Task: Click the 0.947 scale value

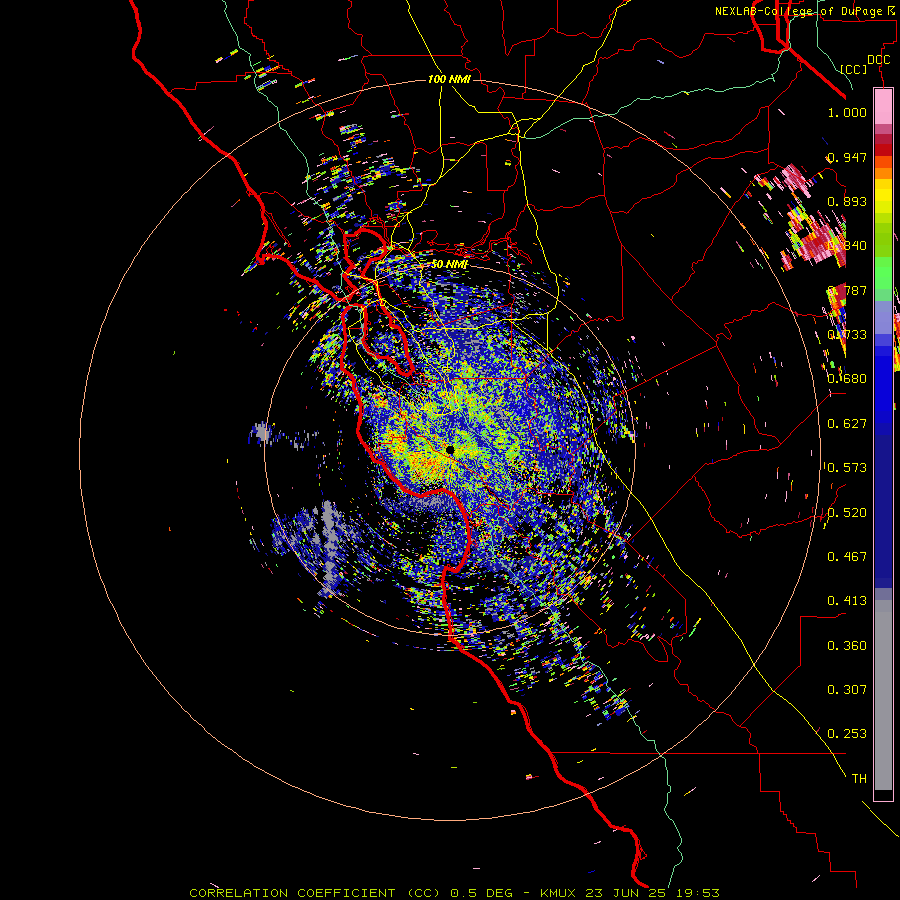Action: (x=847, y=157)
